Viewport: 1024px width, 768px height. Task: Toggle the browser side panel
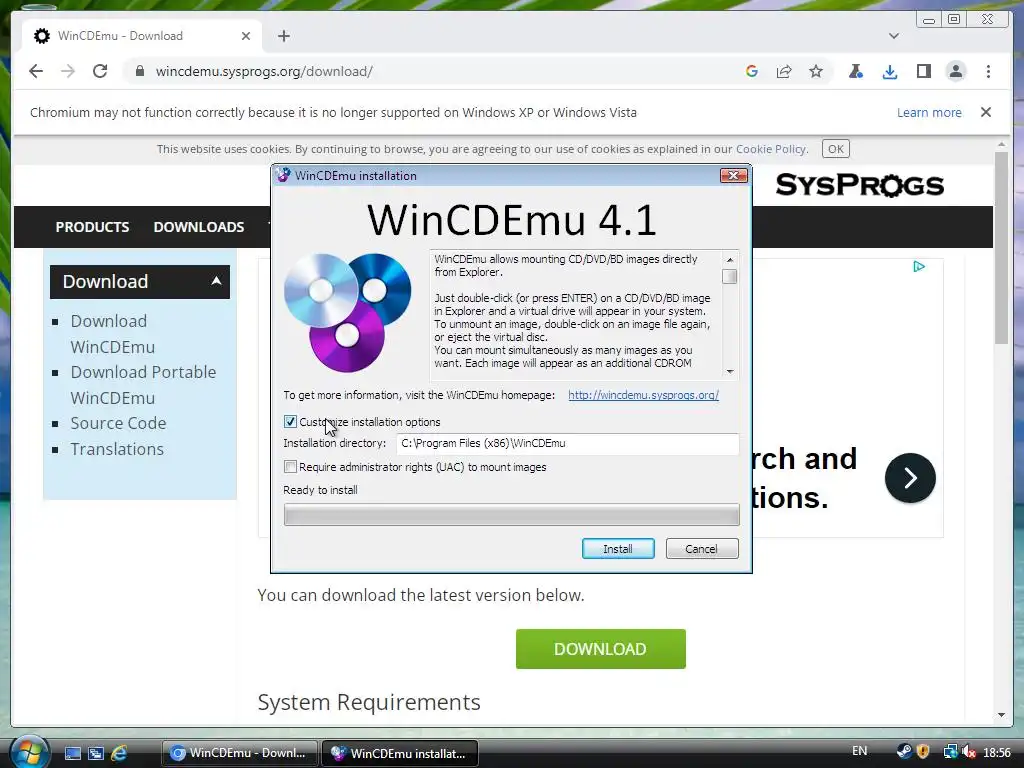click(x=923, y=71)
